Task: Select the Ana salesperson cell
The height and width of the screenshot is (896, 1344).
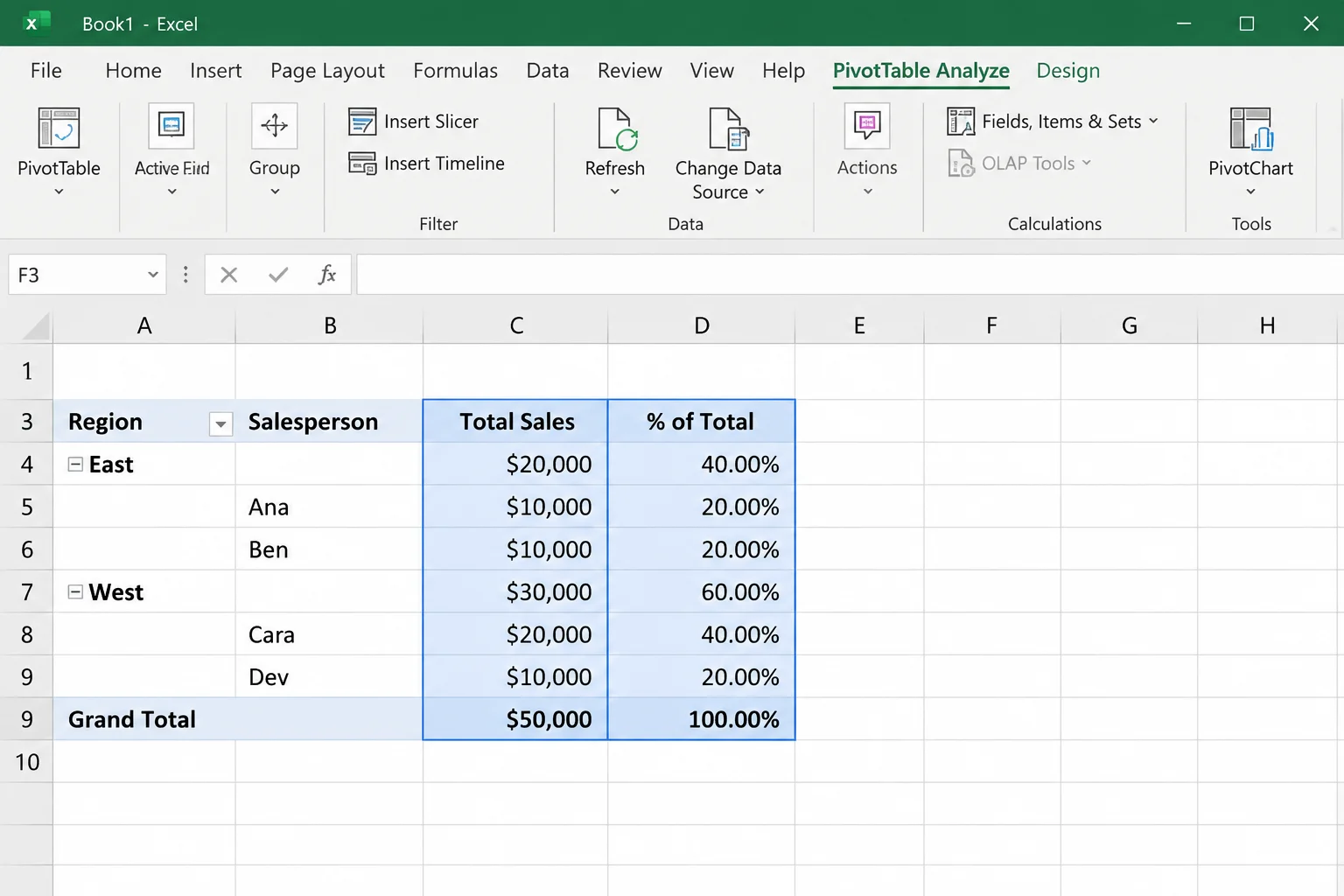Action: pyautogui.click(x=329, y=507)
